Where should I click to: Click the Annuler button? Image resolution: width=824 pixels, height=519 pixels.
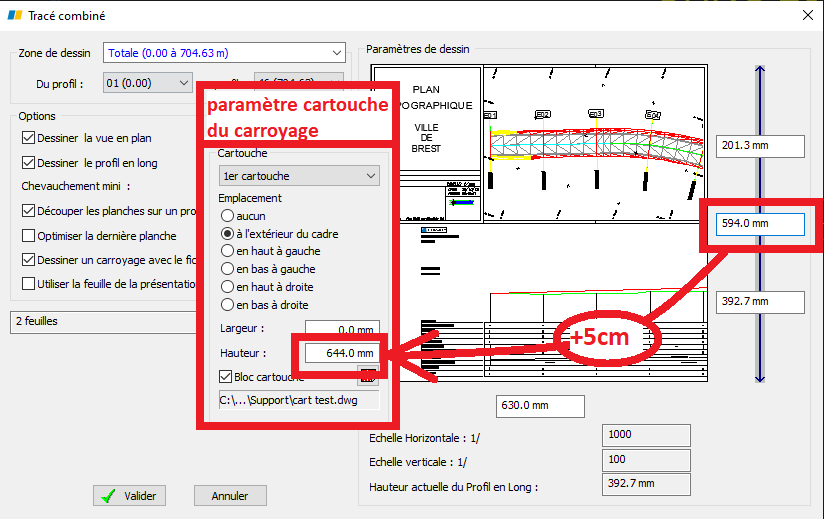click(230, 496)
